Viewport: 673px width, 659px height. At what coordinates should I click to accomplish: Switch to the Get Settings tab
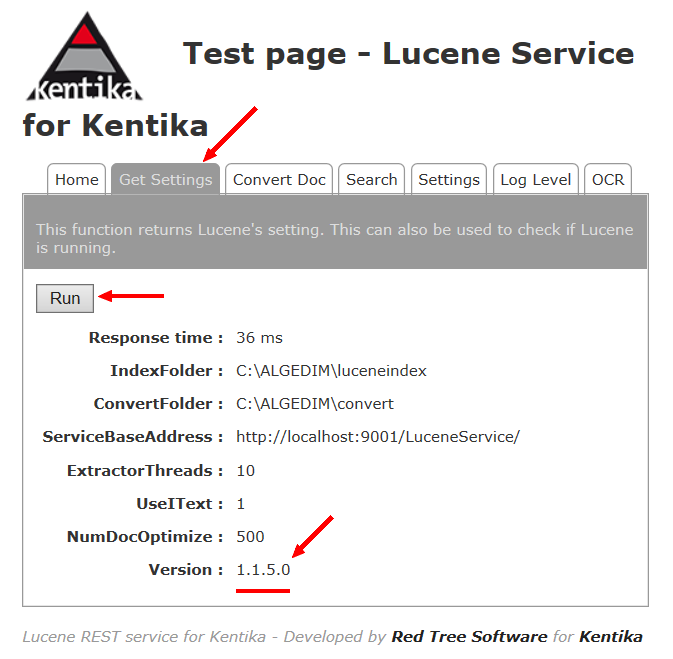pos(166,179)
